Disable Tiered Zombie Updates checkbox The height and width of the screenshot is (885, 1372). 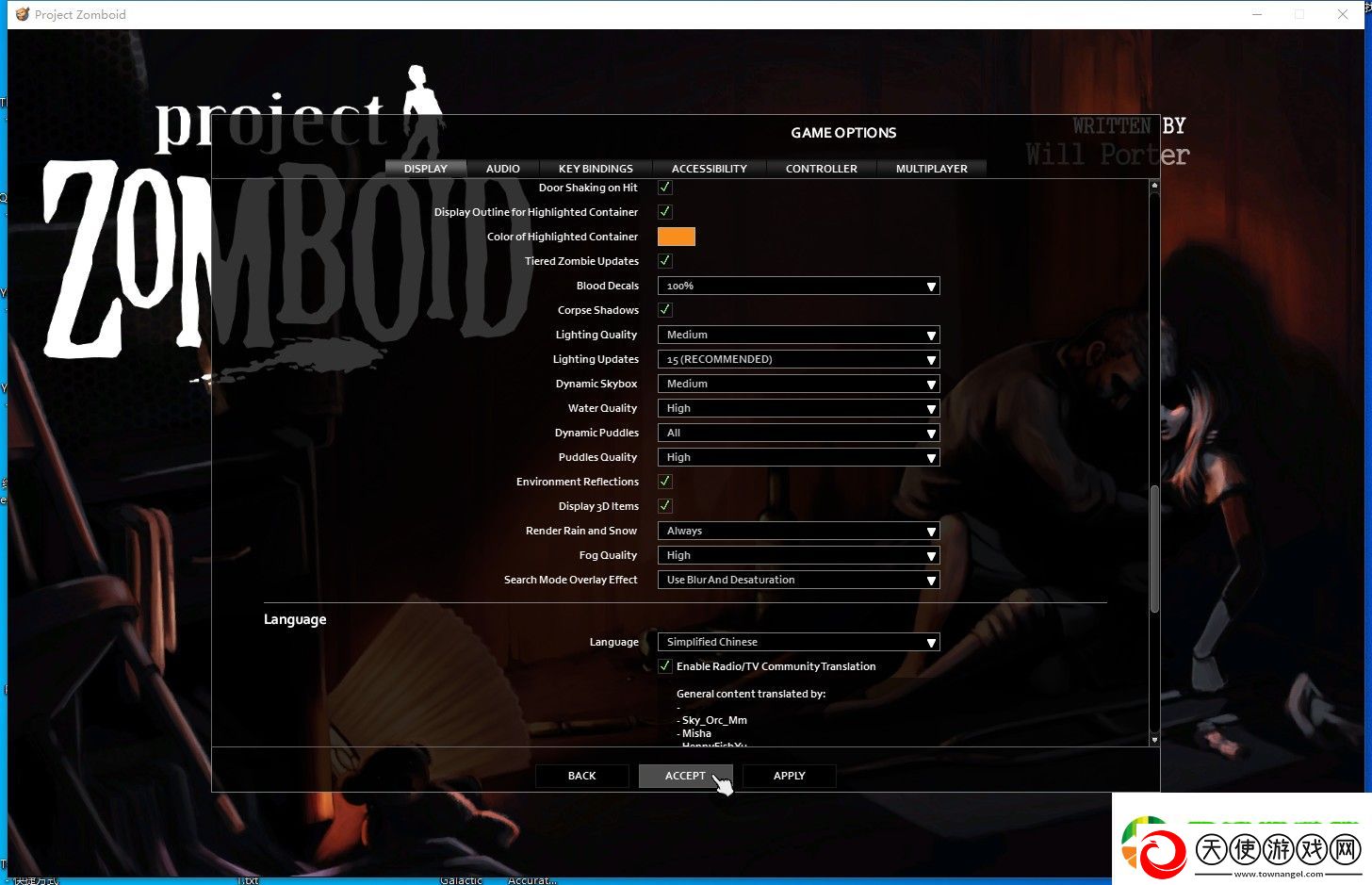coord(665,261)
